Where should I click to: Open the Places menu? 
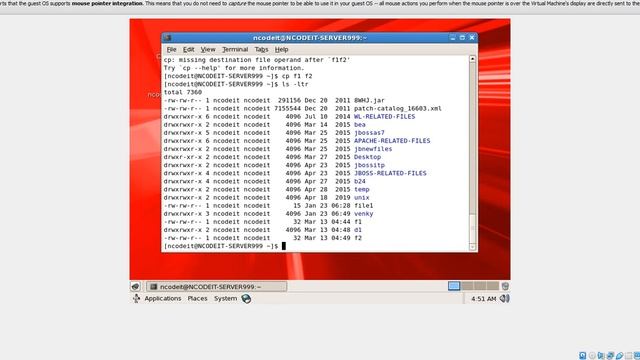[197, 298]
